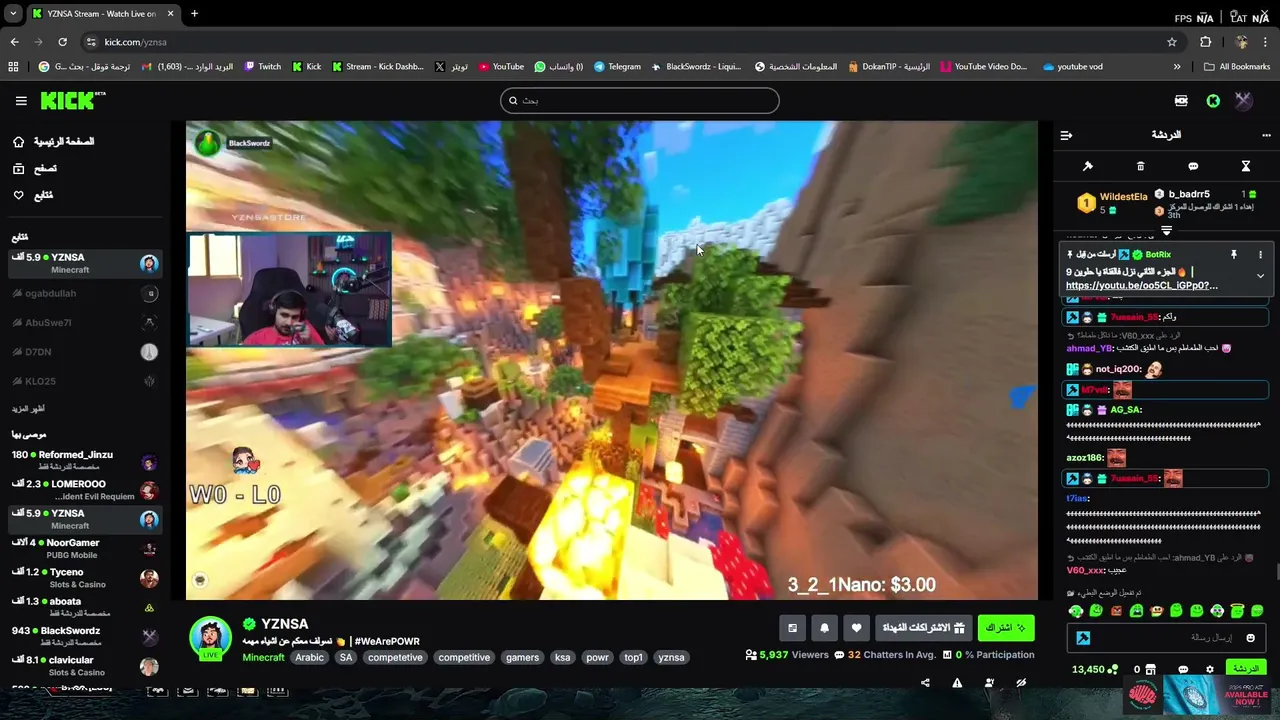Unpin the pinned BotRix message
Viewport: 1280px width, 720px height.
(1234, 255)
